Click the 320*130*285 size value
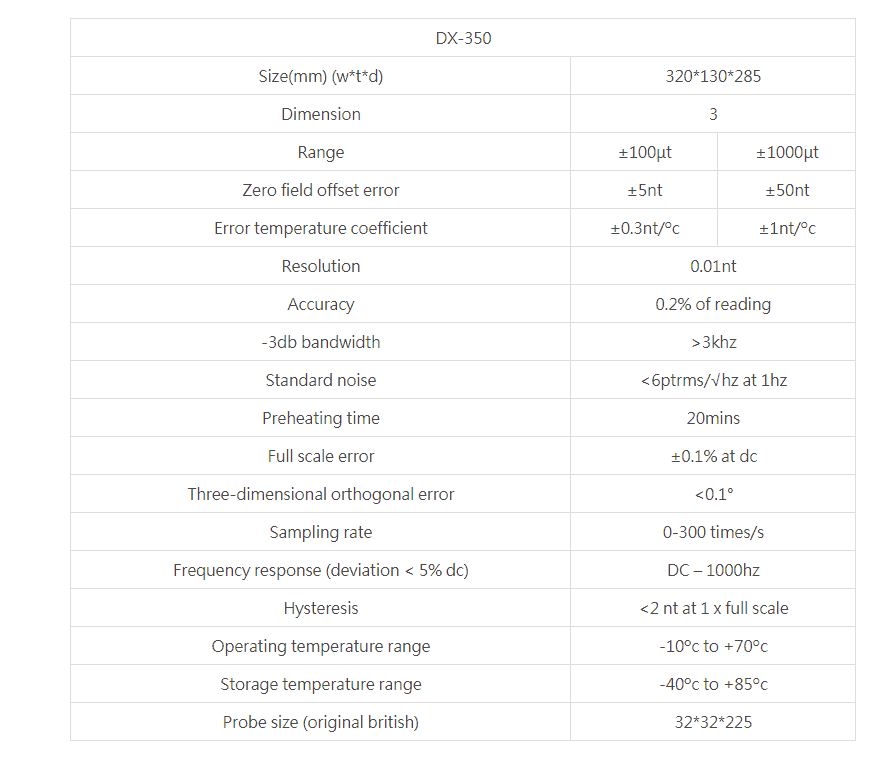Screen dimensions: 888x777 coord(713,76)
